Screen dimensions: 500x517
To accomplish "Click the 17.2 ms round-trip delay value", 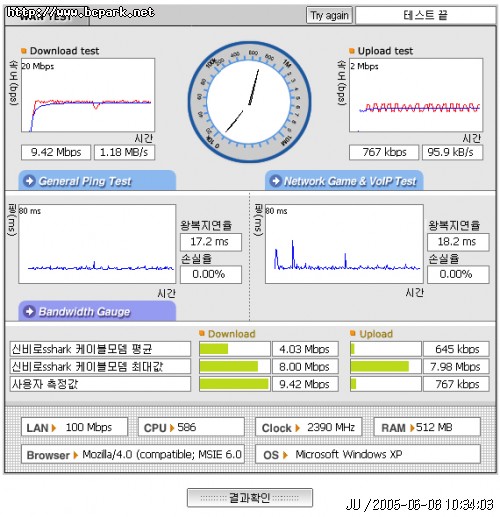I will 211,242.
